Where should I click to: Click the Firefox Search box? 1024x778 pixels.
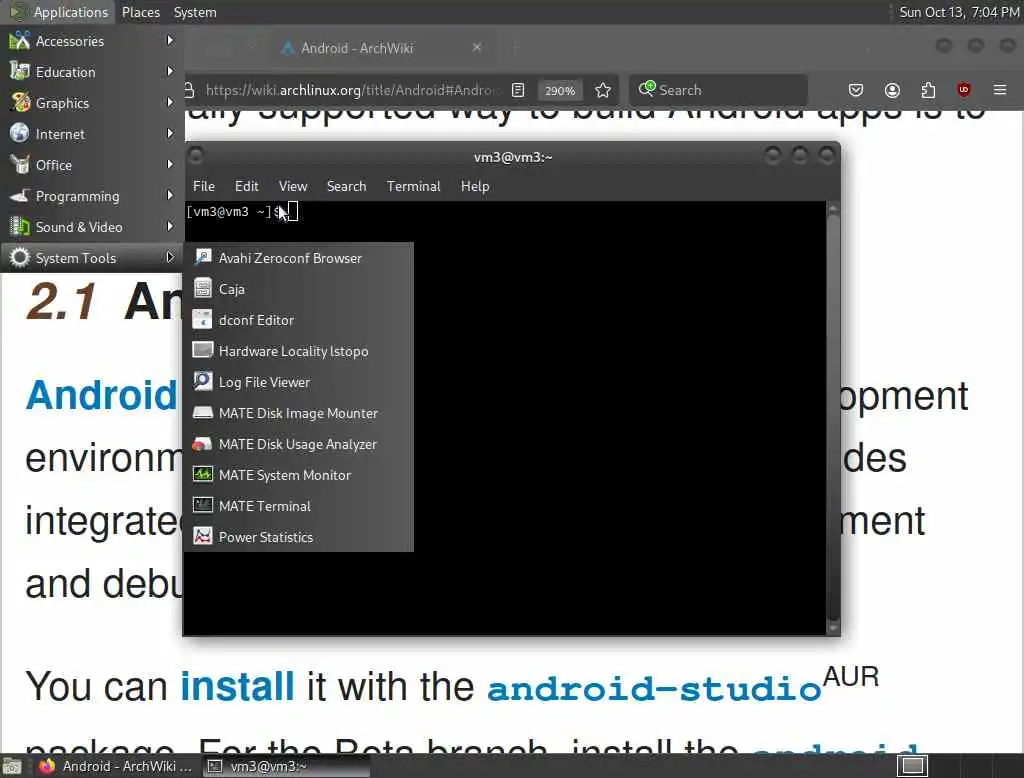(x=718, y=89)
